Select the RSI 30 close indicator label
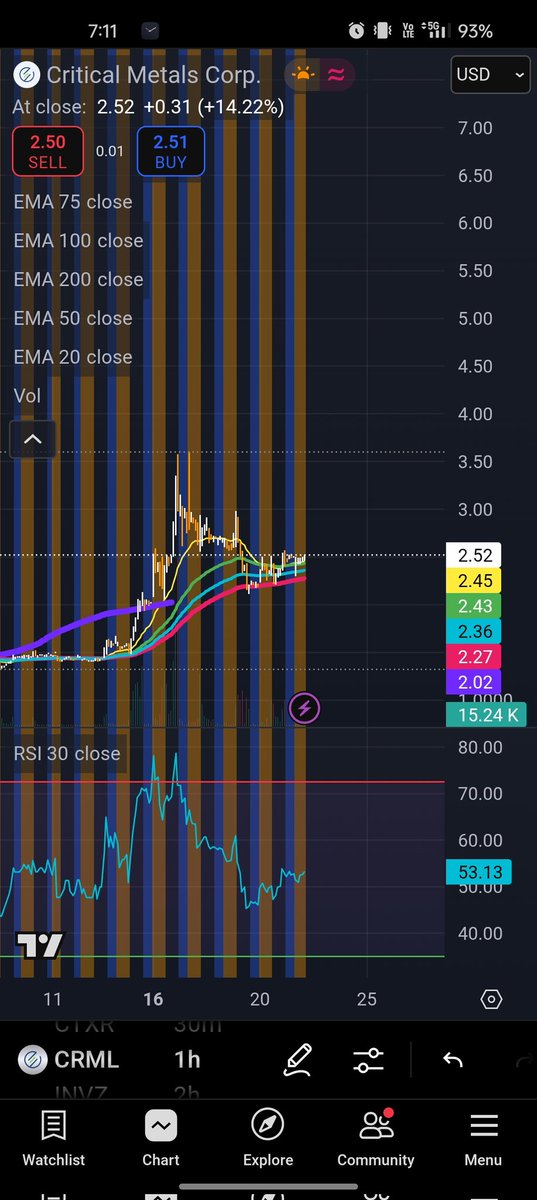Viewport: 537px width, 1200px height. [67, 754]
